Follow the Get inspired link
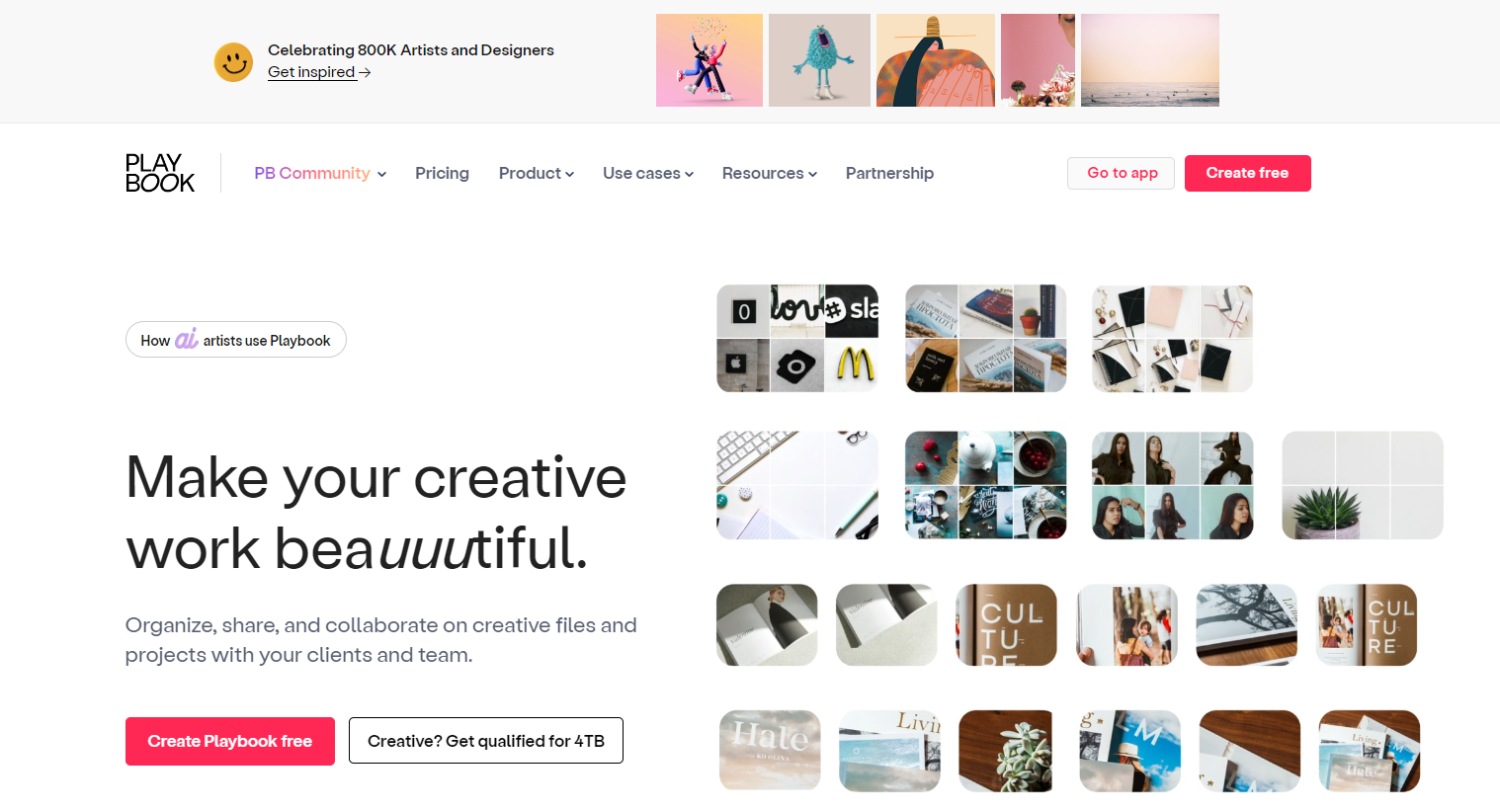Image resolution: width=1500 pixels, height=812 pixels. (x=311, y=72)
